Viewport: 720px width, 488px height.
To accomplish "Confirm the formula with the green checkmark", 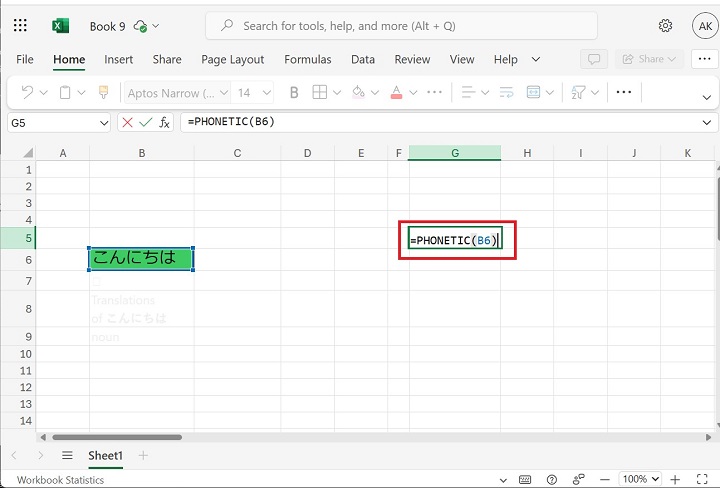I will tap(146, 122).
